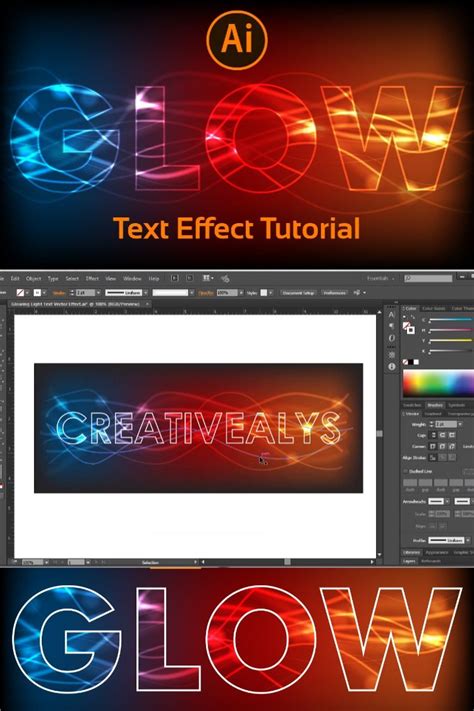Open the Effect menu
The height and width of the screenshot is (711, 474).
coord(92,278)
